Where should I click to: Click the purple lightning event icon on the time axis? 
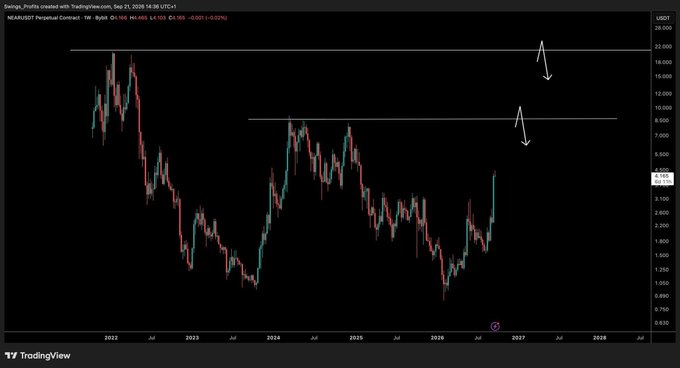pos(495,326)
